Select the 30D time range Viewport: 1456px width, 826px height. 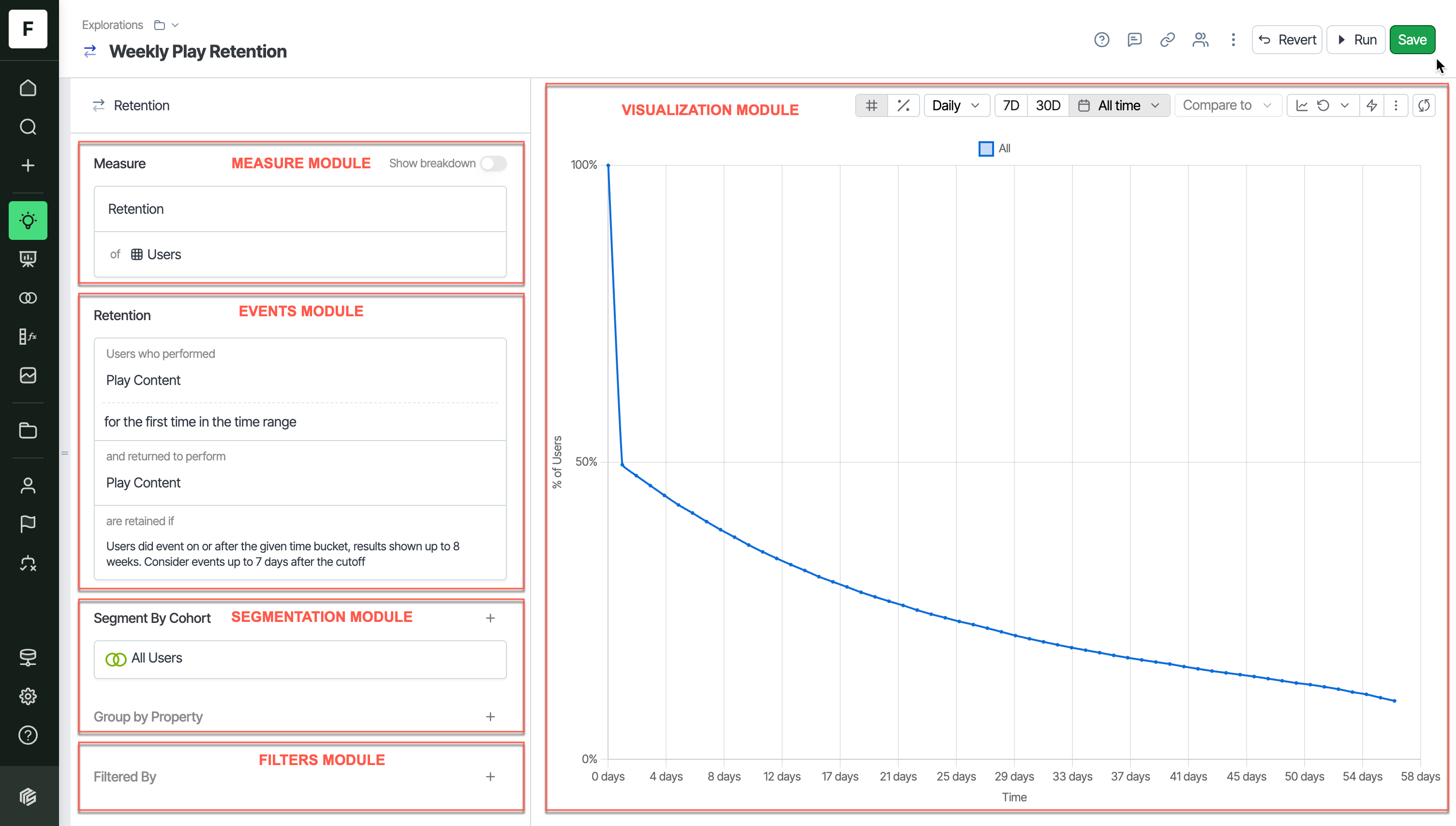click(x=1047, y=105)
